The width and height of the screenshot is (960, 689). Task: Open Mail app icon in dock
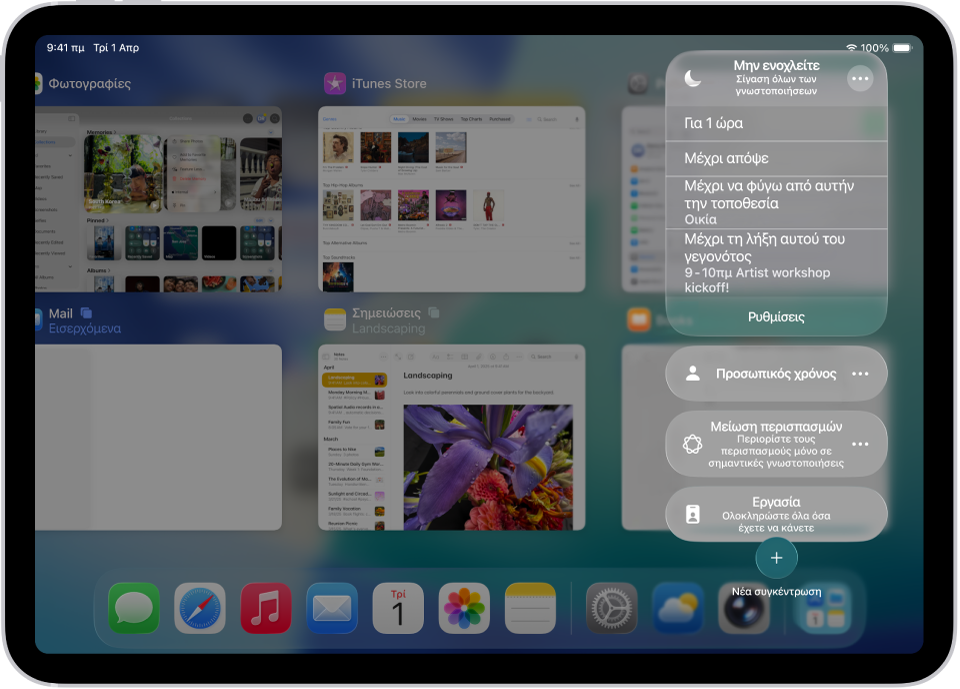[332, 608]
